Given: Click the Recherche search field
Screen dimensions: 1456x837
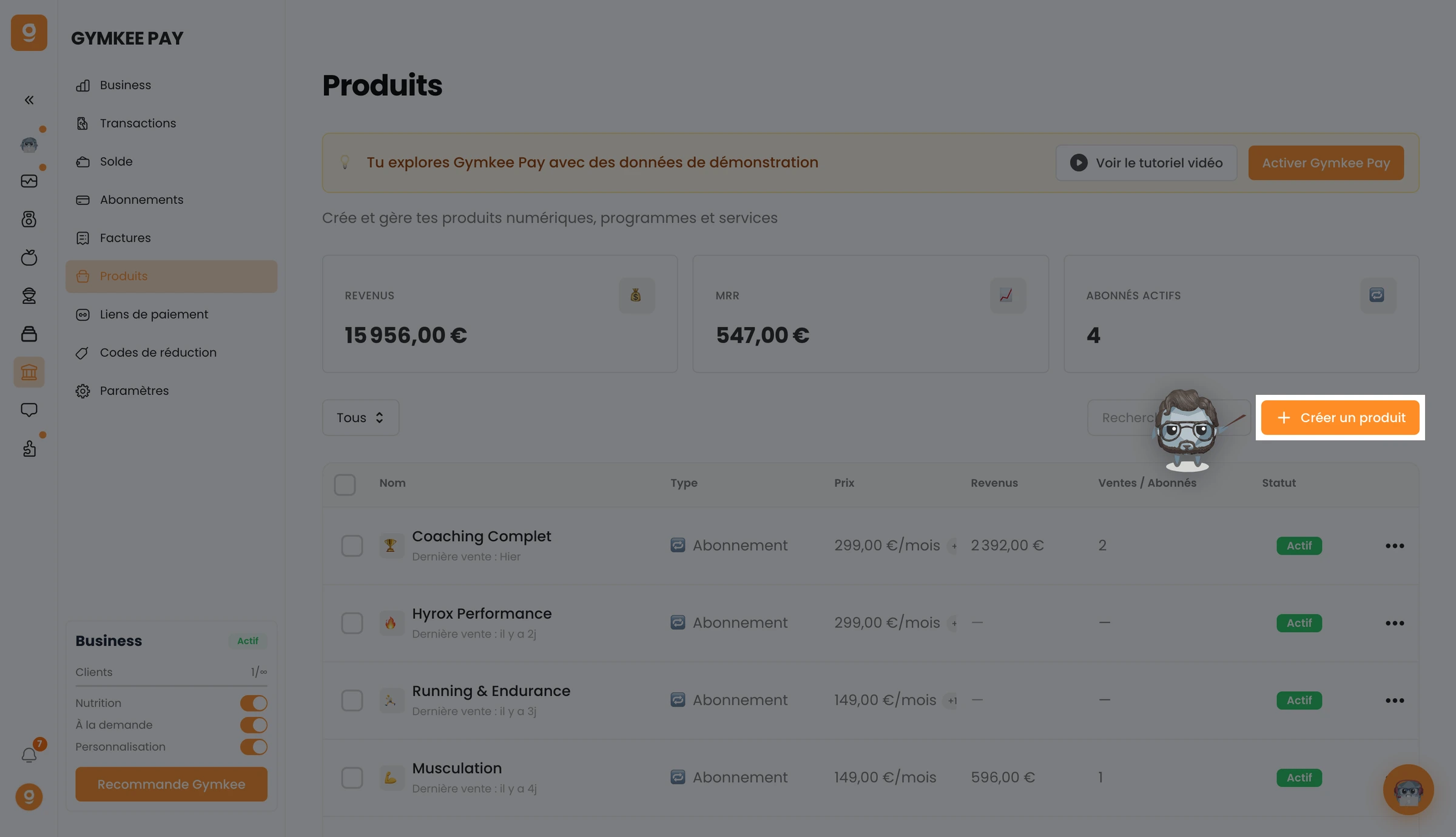Looking at the screenshot, I should [1168, 417].
